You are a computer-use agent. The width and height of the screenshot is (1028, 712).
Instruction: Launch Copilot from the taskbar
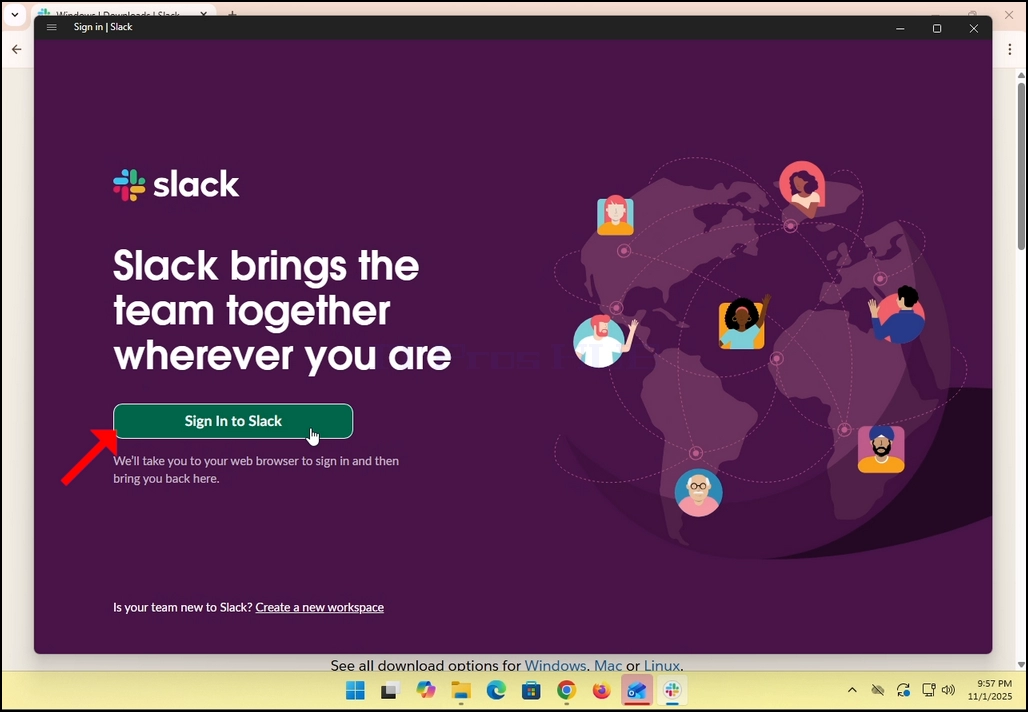click(426, 690)
